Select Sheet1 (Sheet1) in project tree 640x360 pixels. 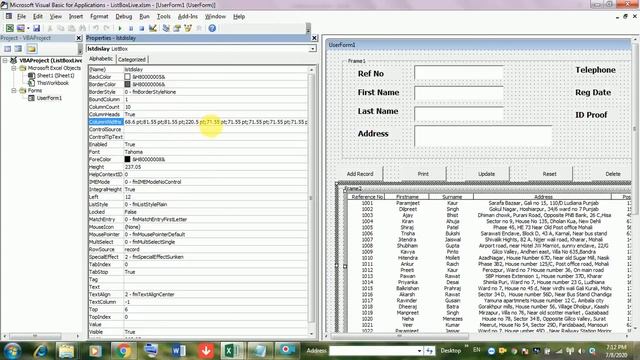(x=56, y=76)
